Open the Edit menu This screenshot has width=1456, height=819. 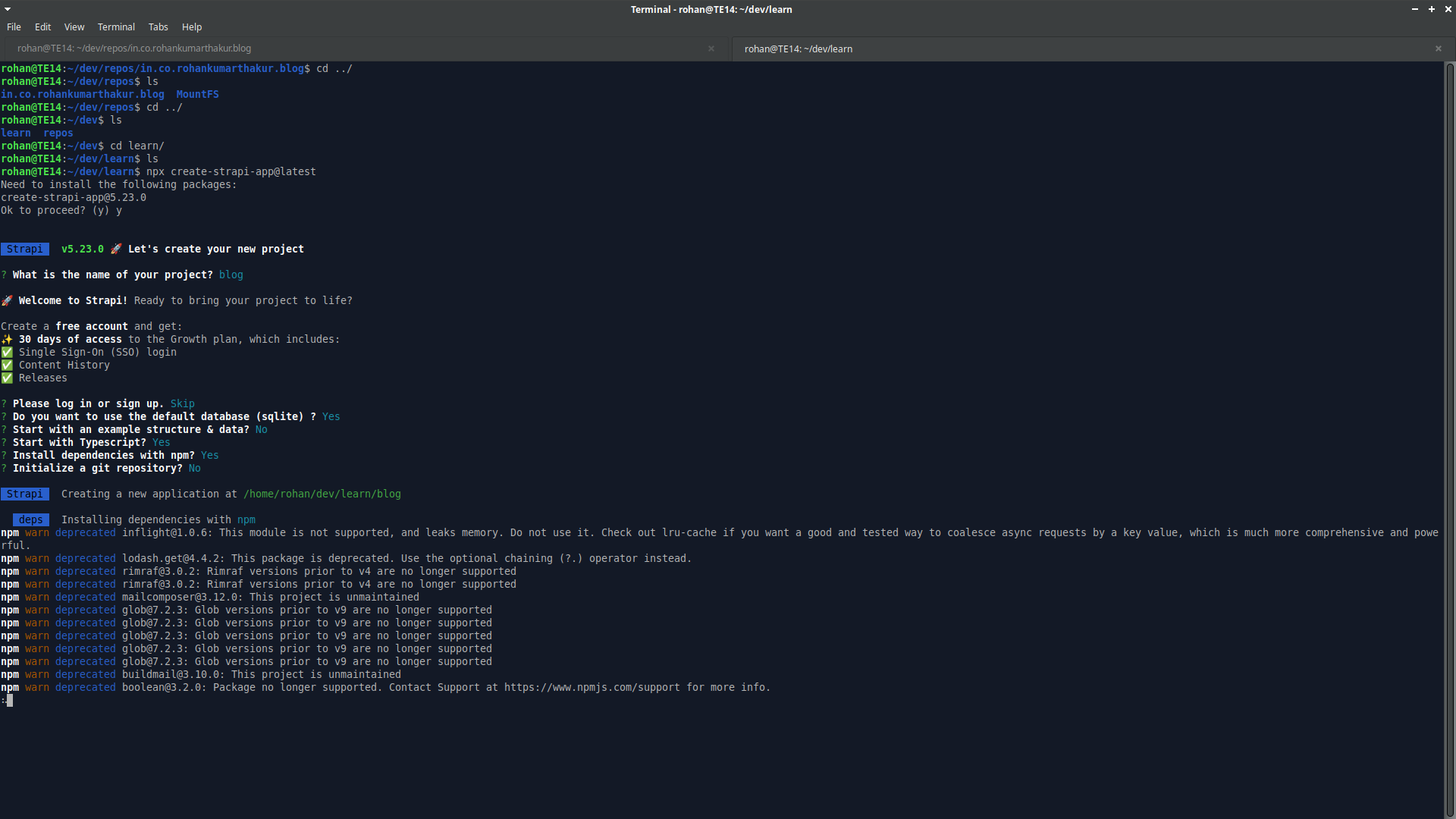43,27
